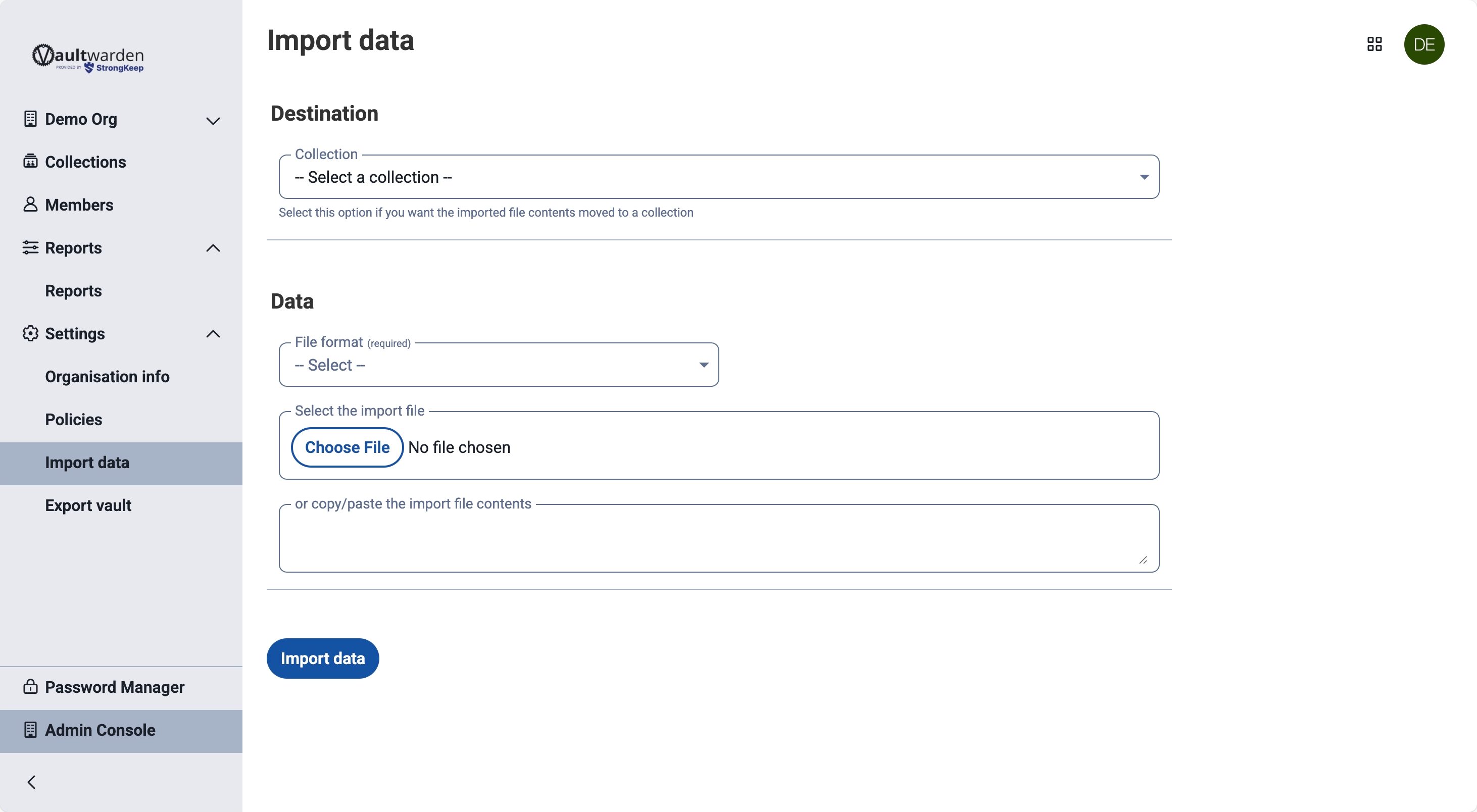Navigate to Export vault

[88, 505]
